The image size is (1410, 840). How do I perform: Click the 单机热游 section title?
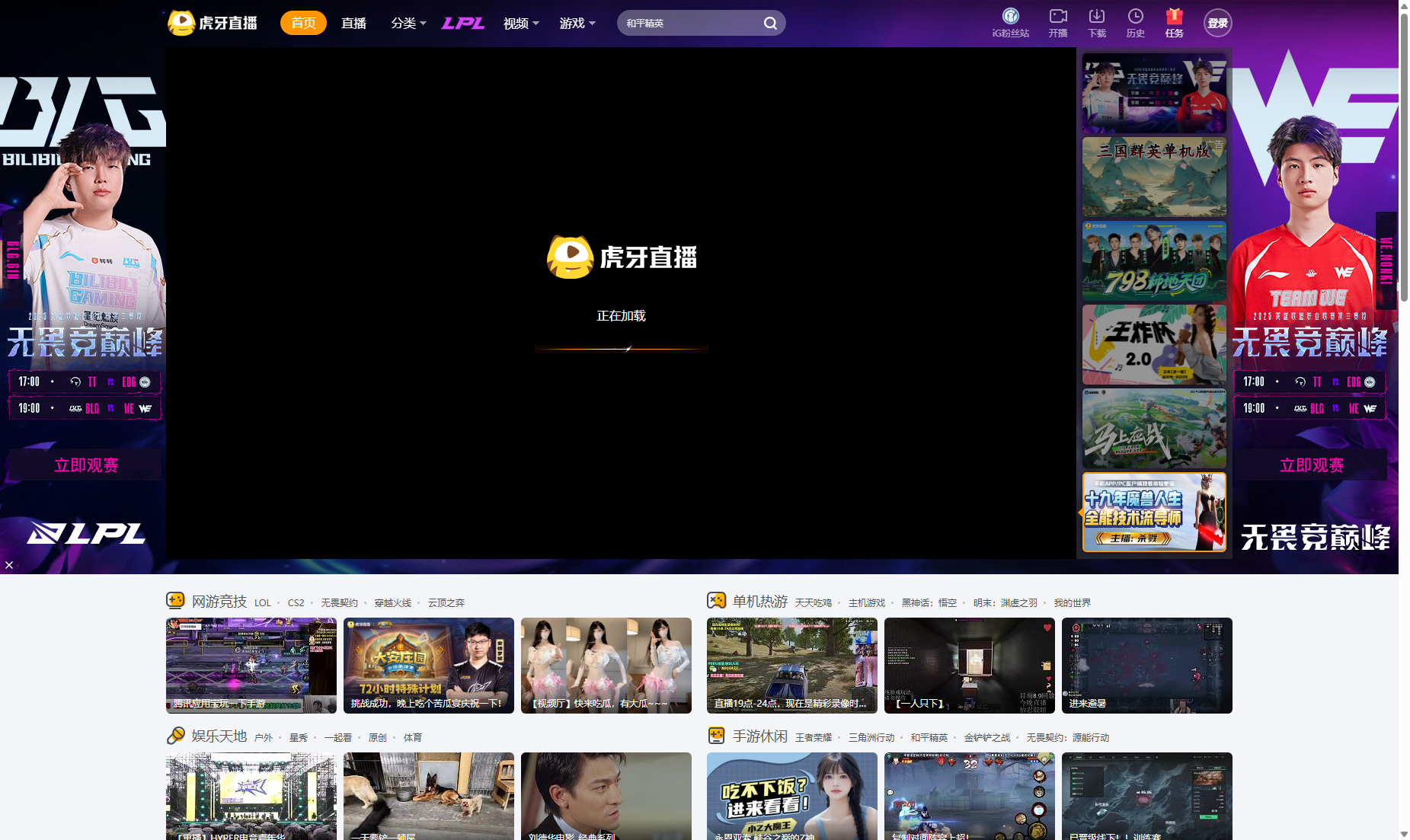click(x=760, y=602)
